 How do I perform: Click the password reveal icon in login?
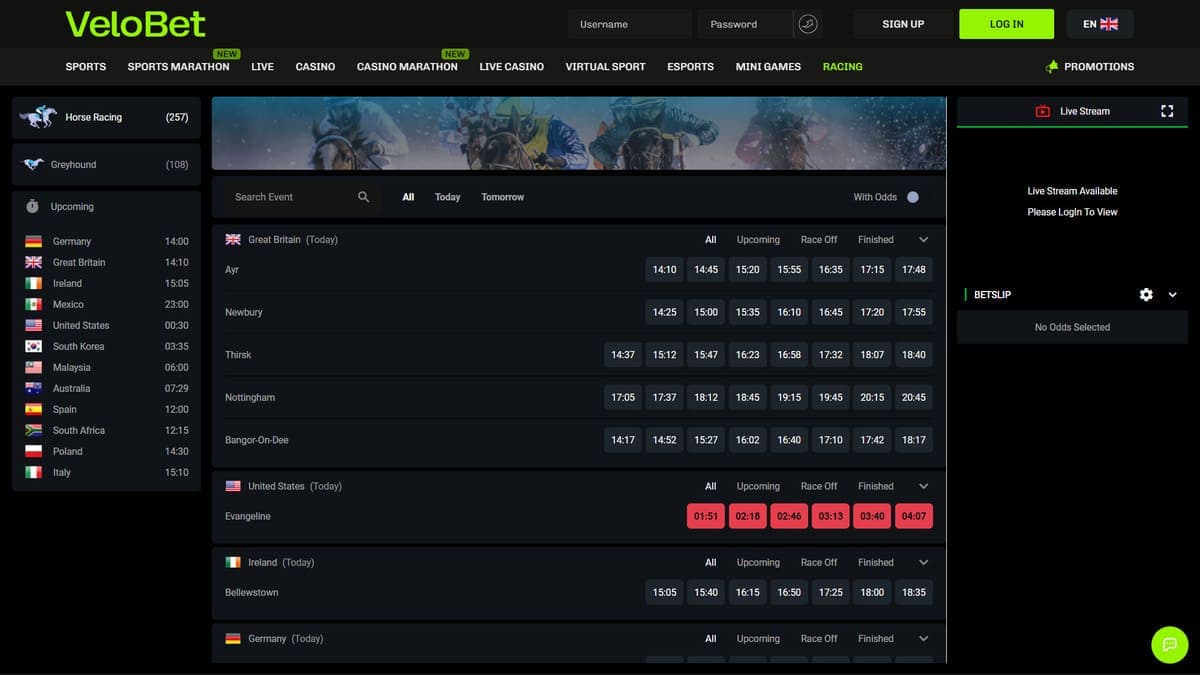(808, 24)
